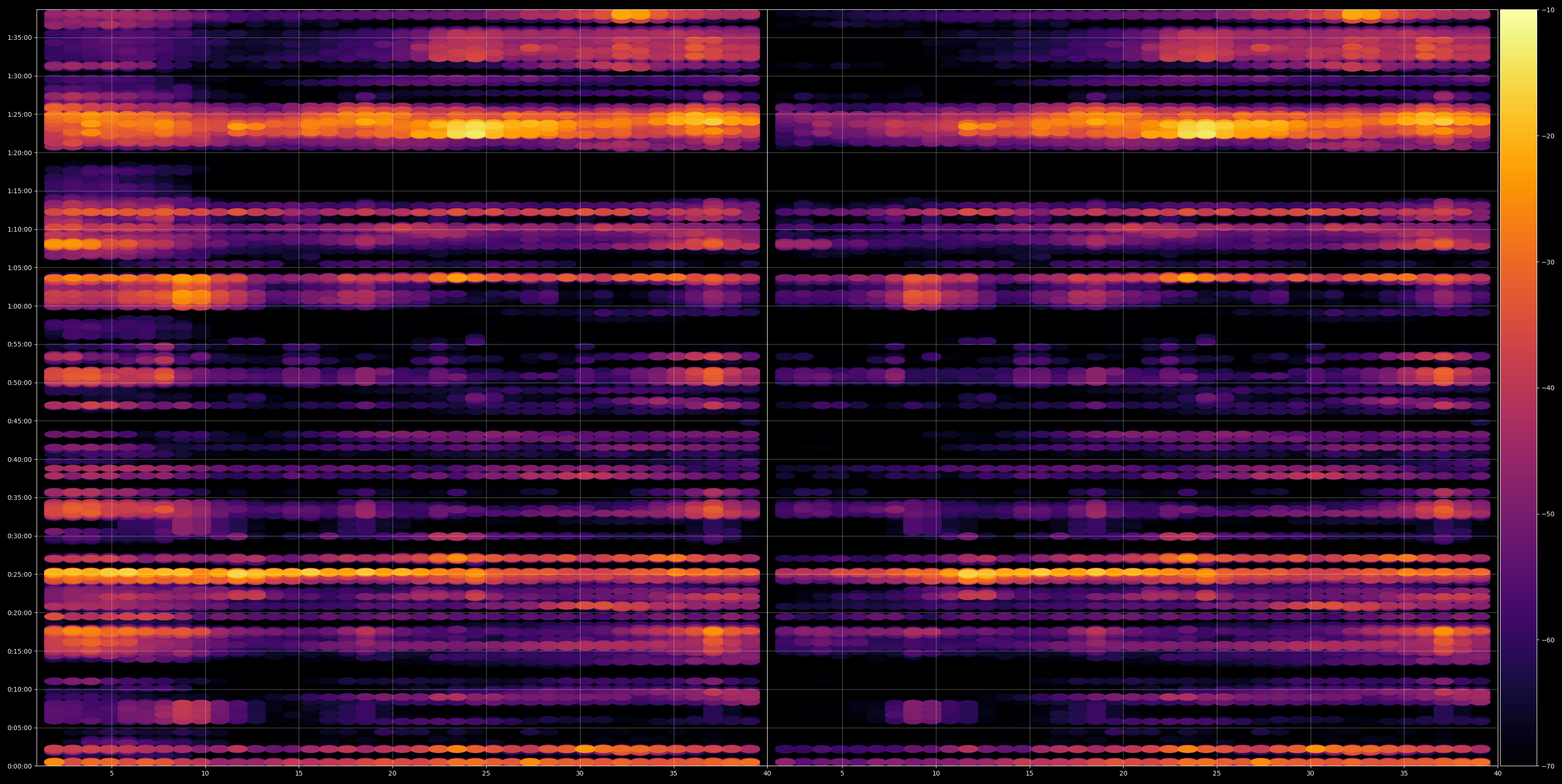The image size is (1562, 784).
Task: Click x-axis label 25 under the left heatmap
Action: point(486,774)
